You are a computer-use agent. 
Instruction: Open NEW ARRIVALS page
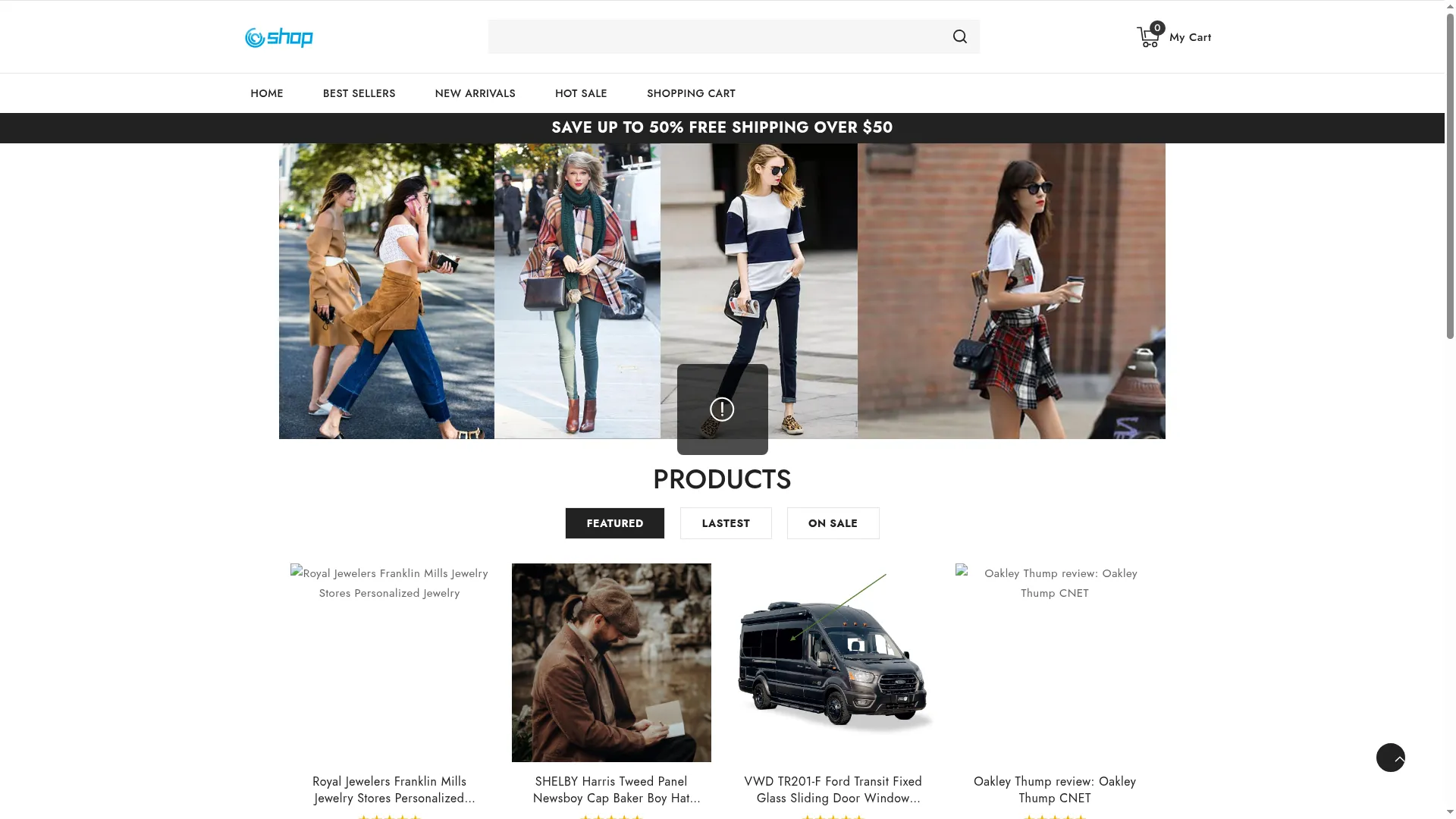[x=475, y=93]
